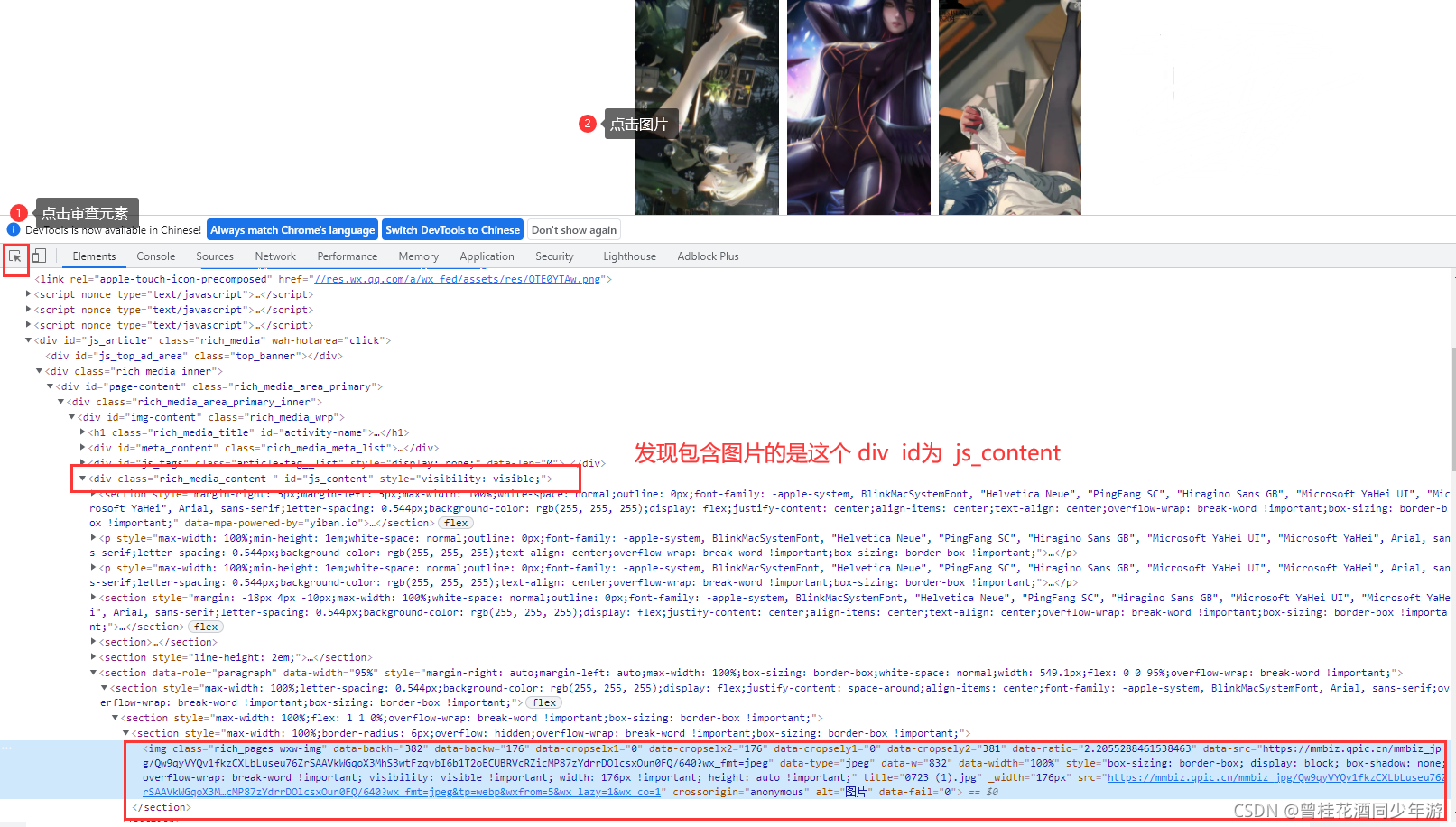Click the middle dark-suited character image
This screenshot has width=1456, height=827.
tap(858, 107)
